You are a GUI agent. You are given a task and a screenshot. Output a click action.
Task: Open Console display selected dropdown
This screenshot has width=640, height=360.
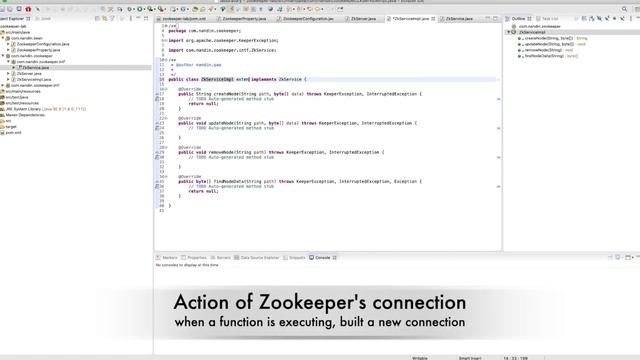622,257
